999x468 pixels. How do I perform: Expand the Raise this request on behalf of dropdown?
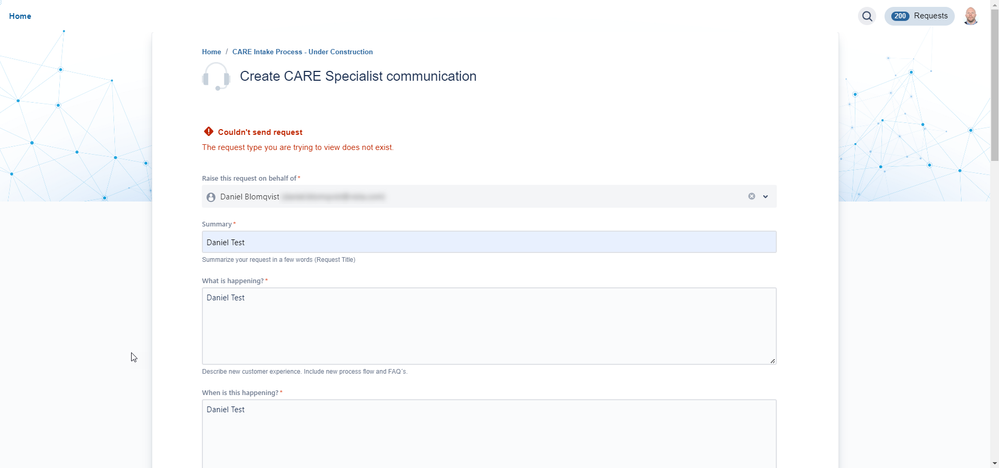(x=766, y=197)
